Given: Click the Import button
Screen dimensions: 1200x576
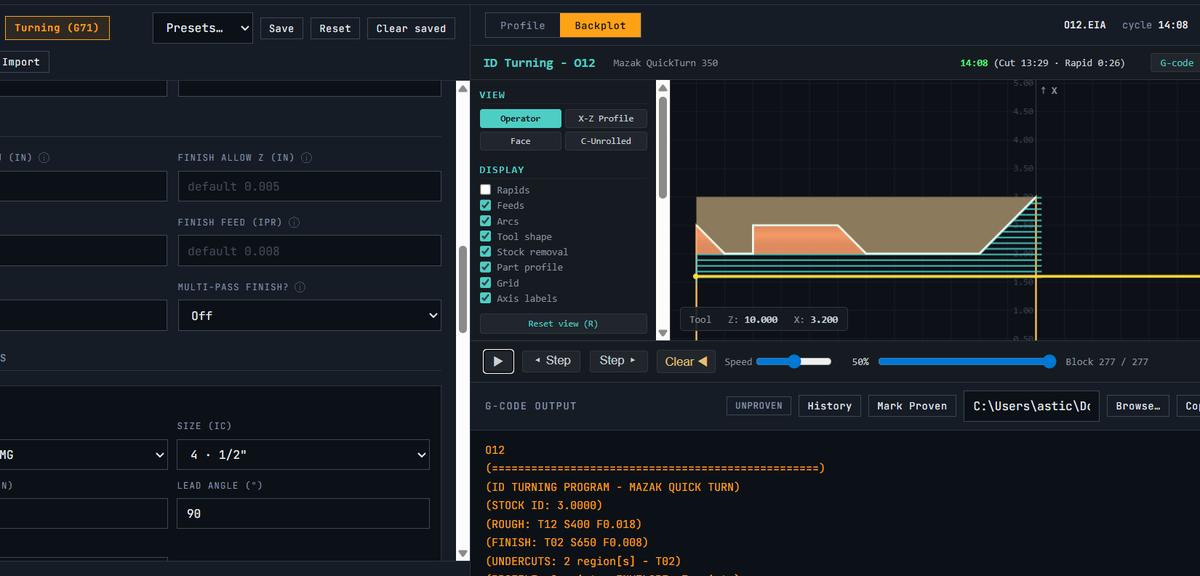Looking at the screenshot, I should (22, 62).
